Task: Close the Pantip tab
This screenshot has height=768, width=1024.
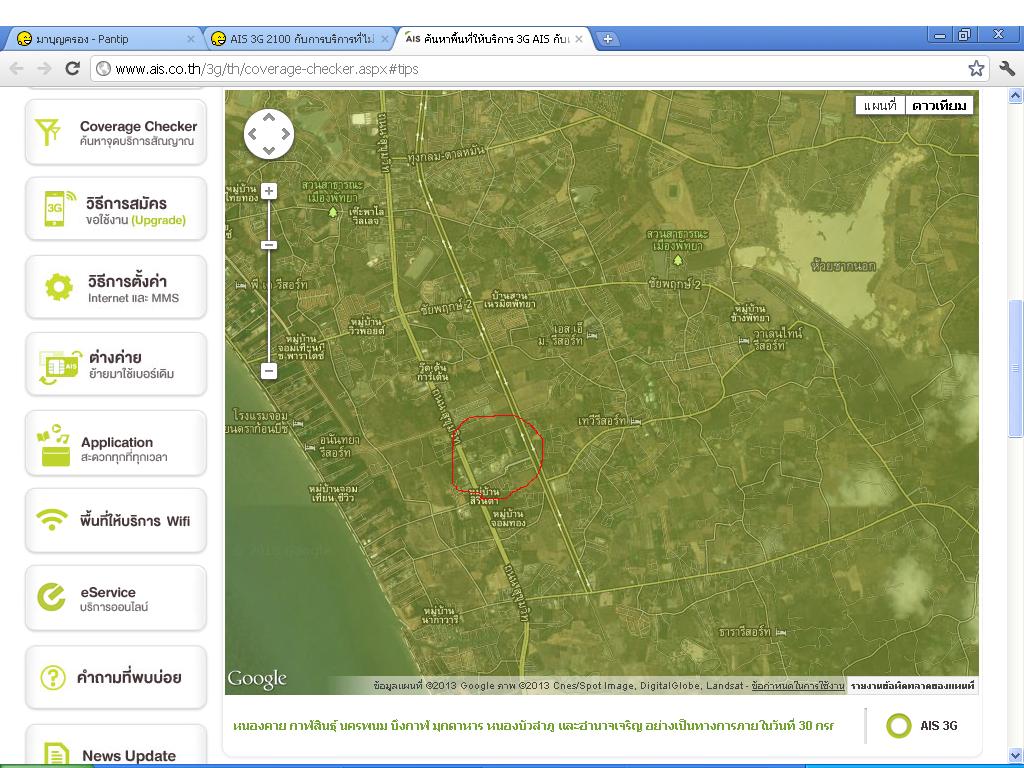Action: [x=191, y=39]
